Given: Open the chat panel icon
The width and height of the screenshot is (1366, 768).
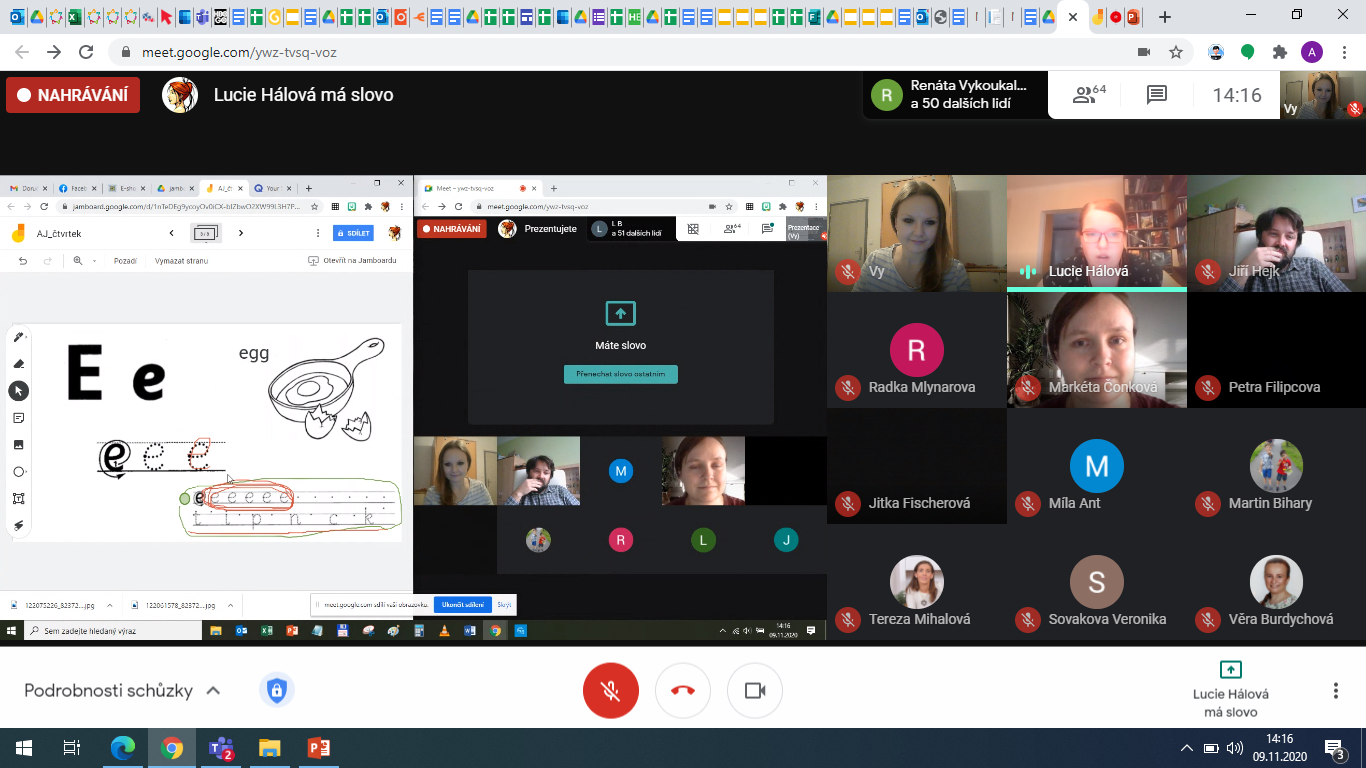Looking at the screenshot, I should 1157,95.
